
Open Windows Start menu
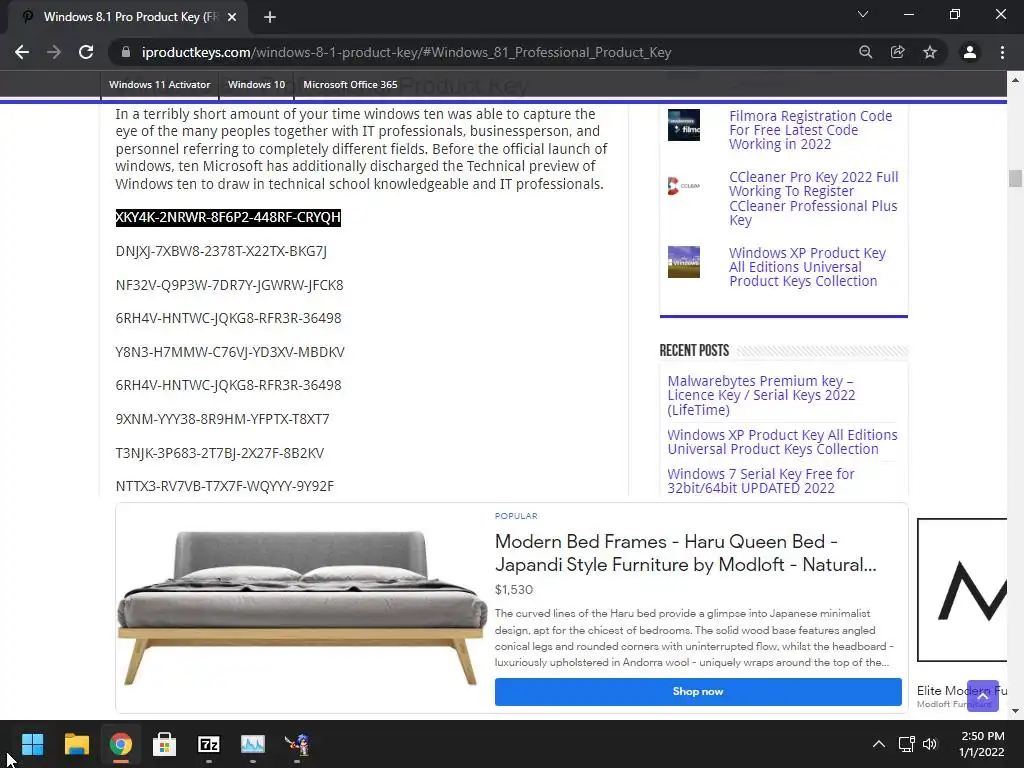click(32, 744)
